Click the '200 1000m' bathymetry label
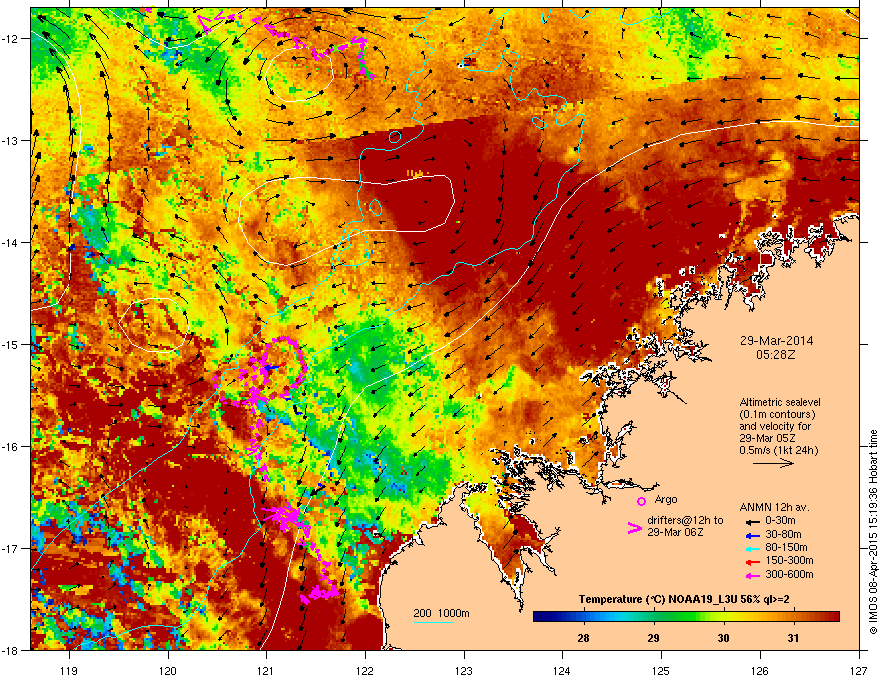The height and width of the screenshot is (680, 880). 441,613
